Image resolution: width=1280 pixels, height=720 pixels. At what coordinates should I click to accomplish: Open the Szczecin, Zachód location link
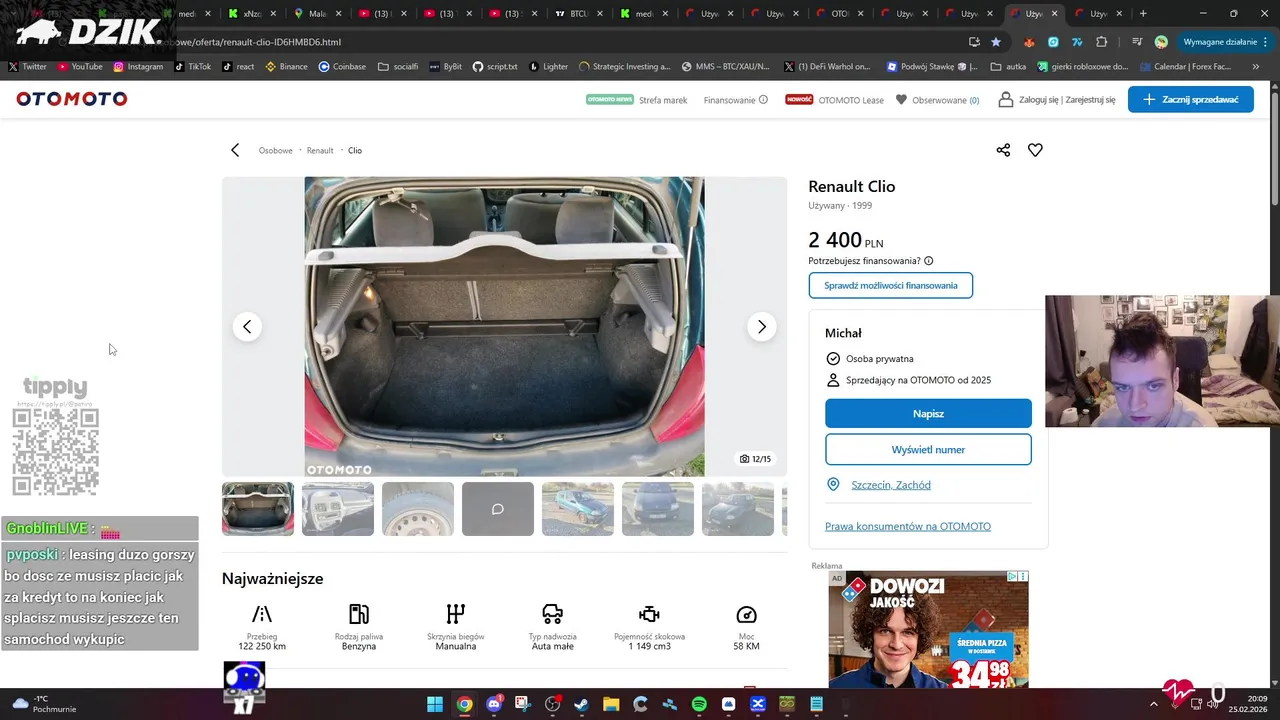click(891, 485)
